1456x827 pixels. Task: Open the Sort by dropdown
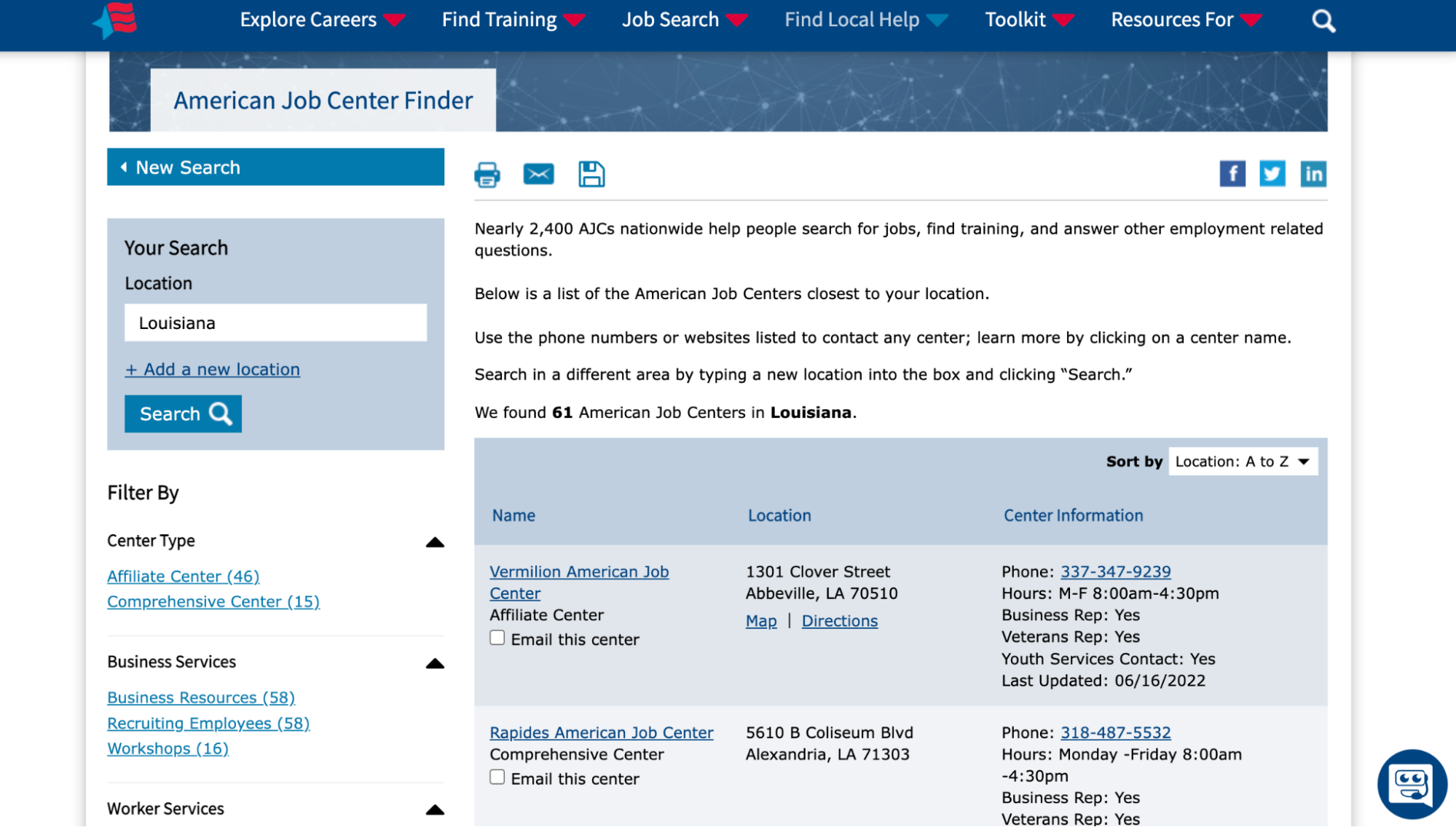(x=1243, y=462)
